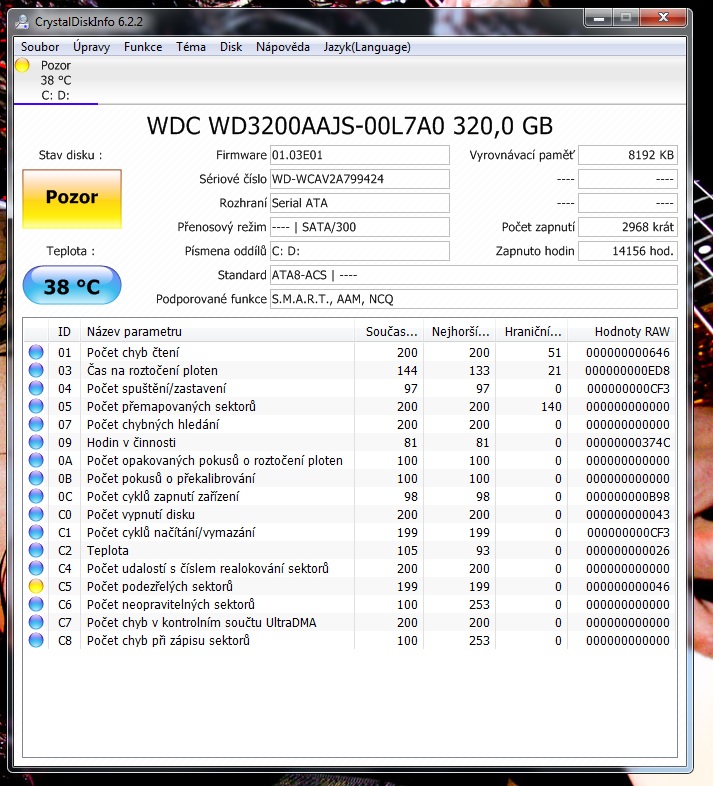Viewport: 713px width, 786px height.
Task: Click the blue status icon for attribute 05
Action: (x=37, y=406)
